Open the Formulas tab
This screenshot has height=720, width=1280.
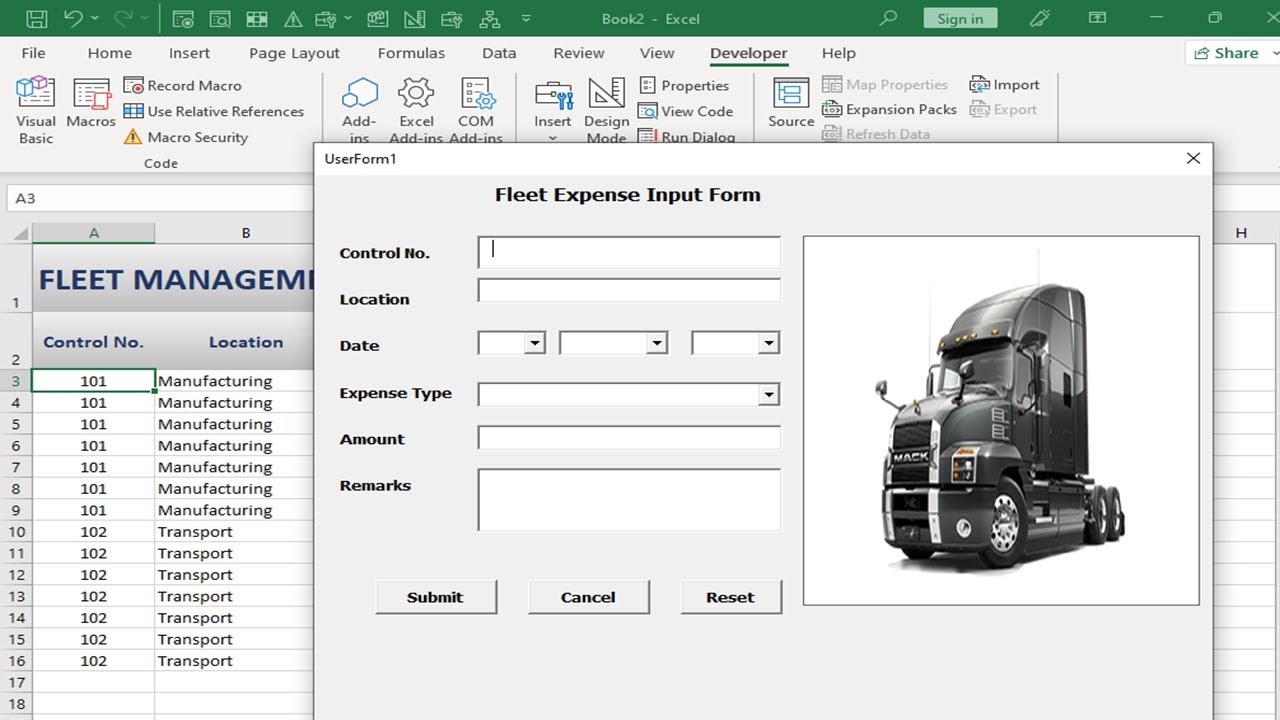pyautogui.click(x=411, y=53)
